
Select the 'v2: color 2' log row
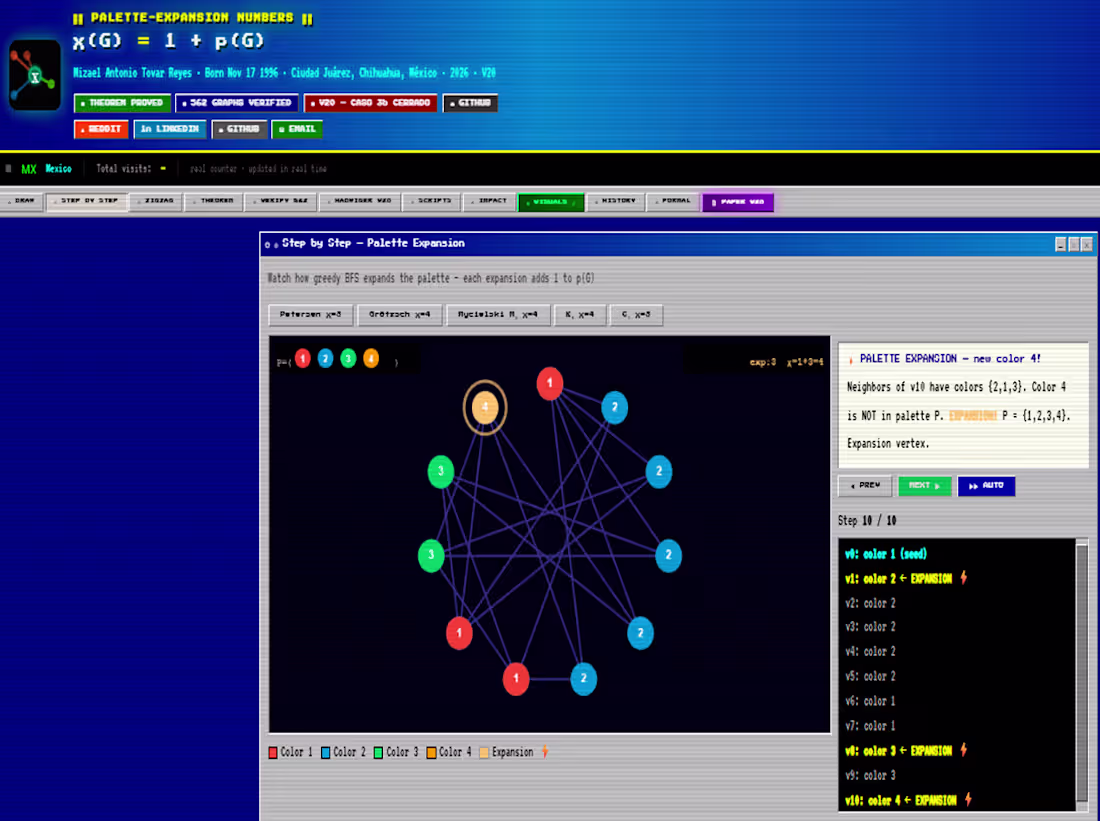click(x=871, y=603)
